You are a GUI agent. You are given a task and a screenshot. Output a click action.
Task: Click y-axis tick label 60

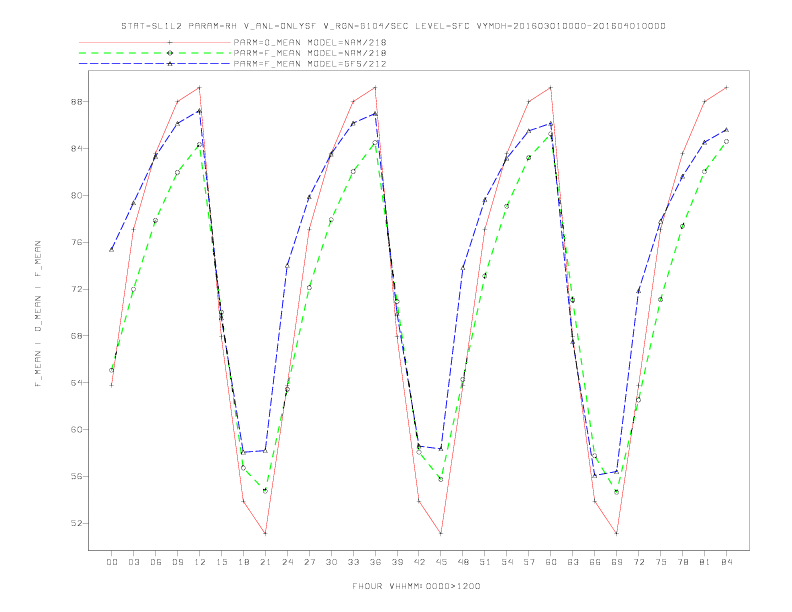77,430
